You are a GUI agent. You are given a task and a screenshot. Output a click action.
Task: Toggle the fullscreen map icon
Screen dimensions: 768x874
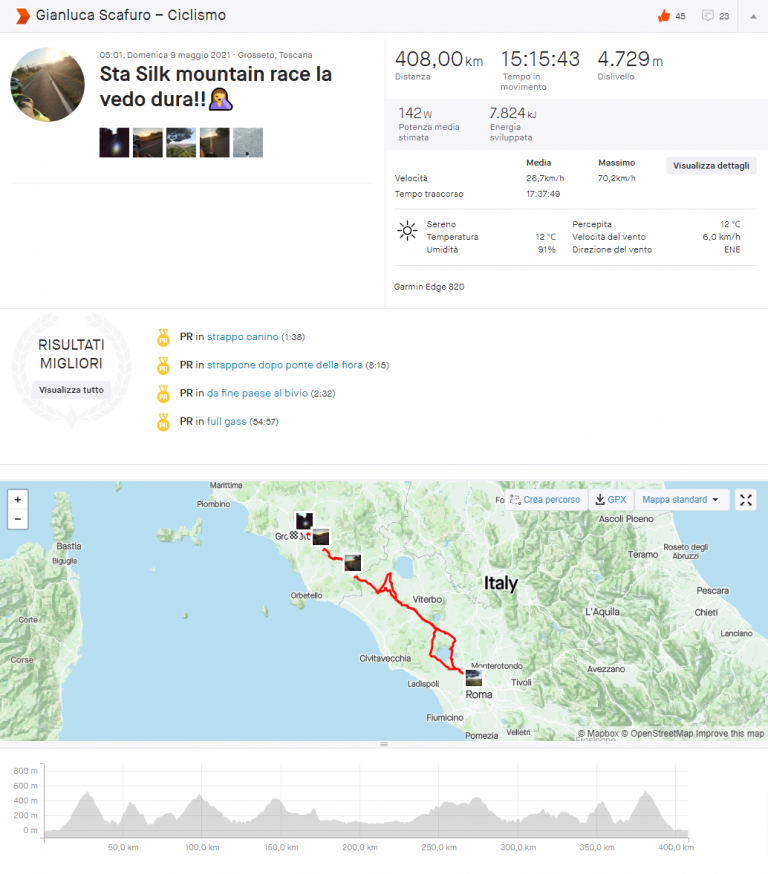point(746,499)
